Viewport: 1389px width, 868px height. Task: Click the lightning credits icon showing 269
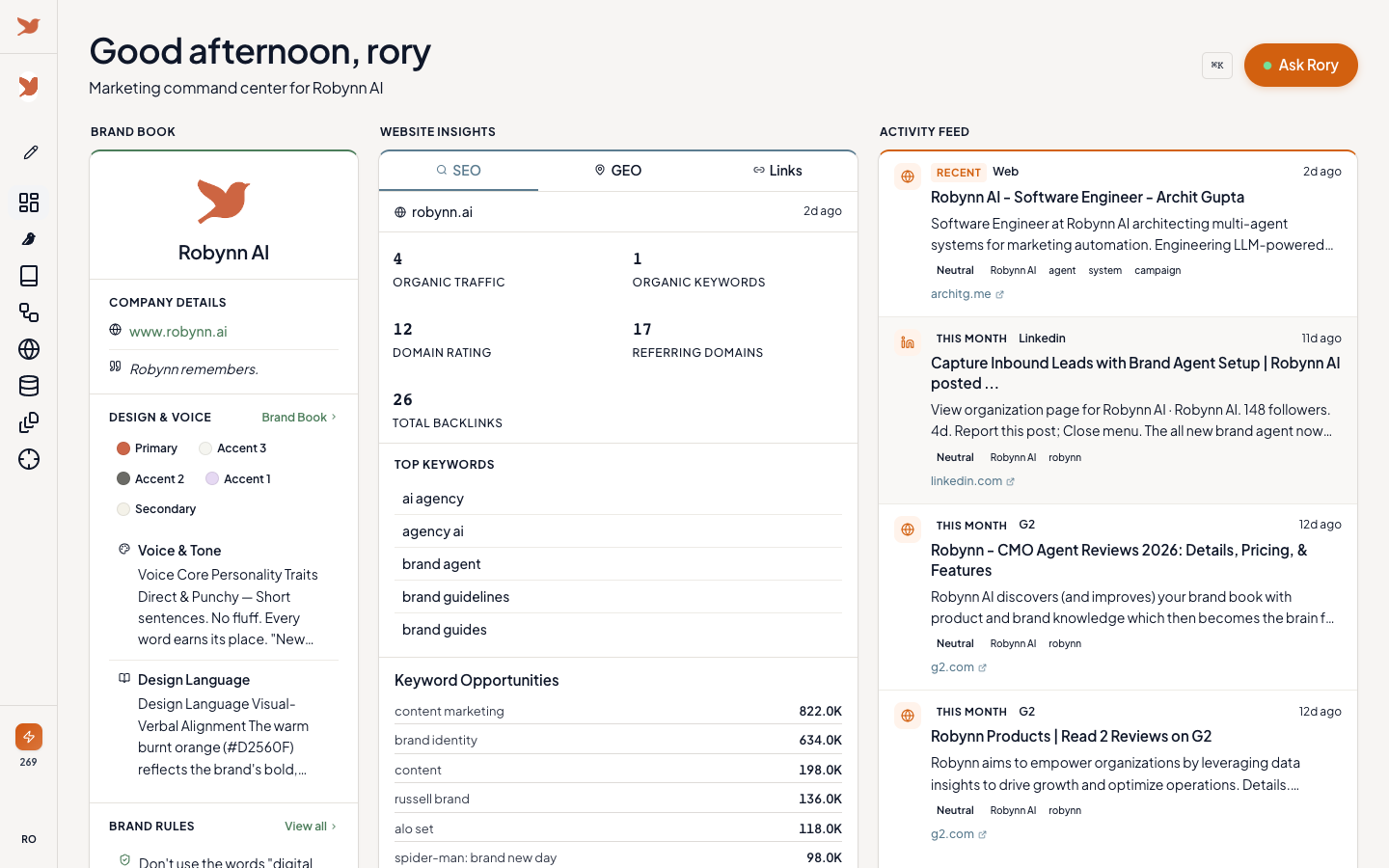pyautogui.click(x=29, y=736)
